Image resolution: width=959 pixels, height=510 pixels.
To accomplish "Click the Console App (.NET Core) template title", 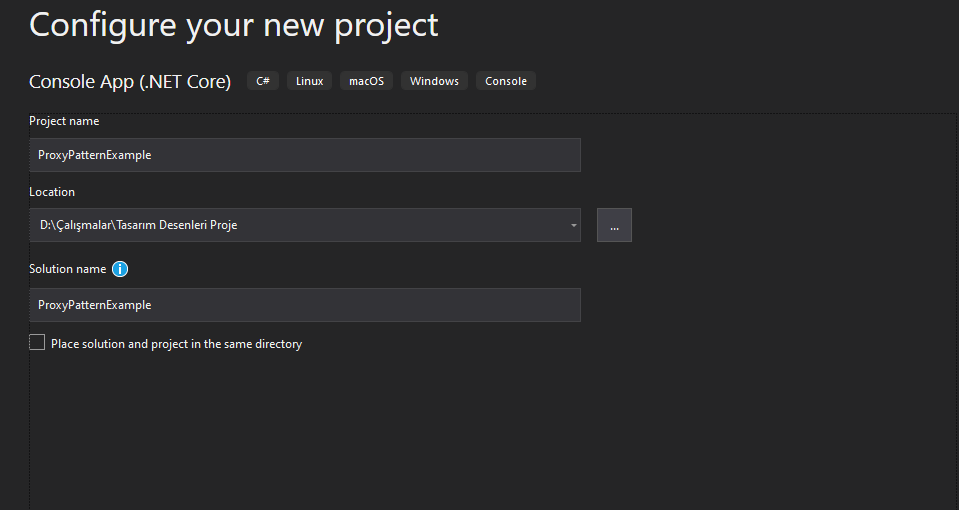I will 130,81.
